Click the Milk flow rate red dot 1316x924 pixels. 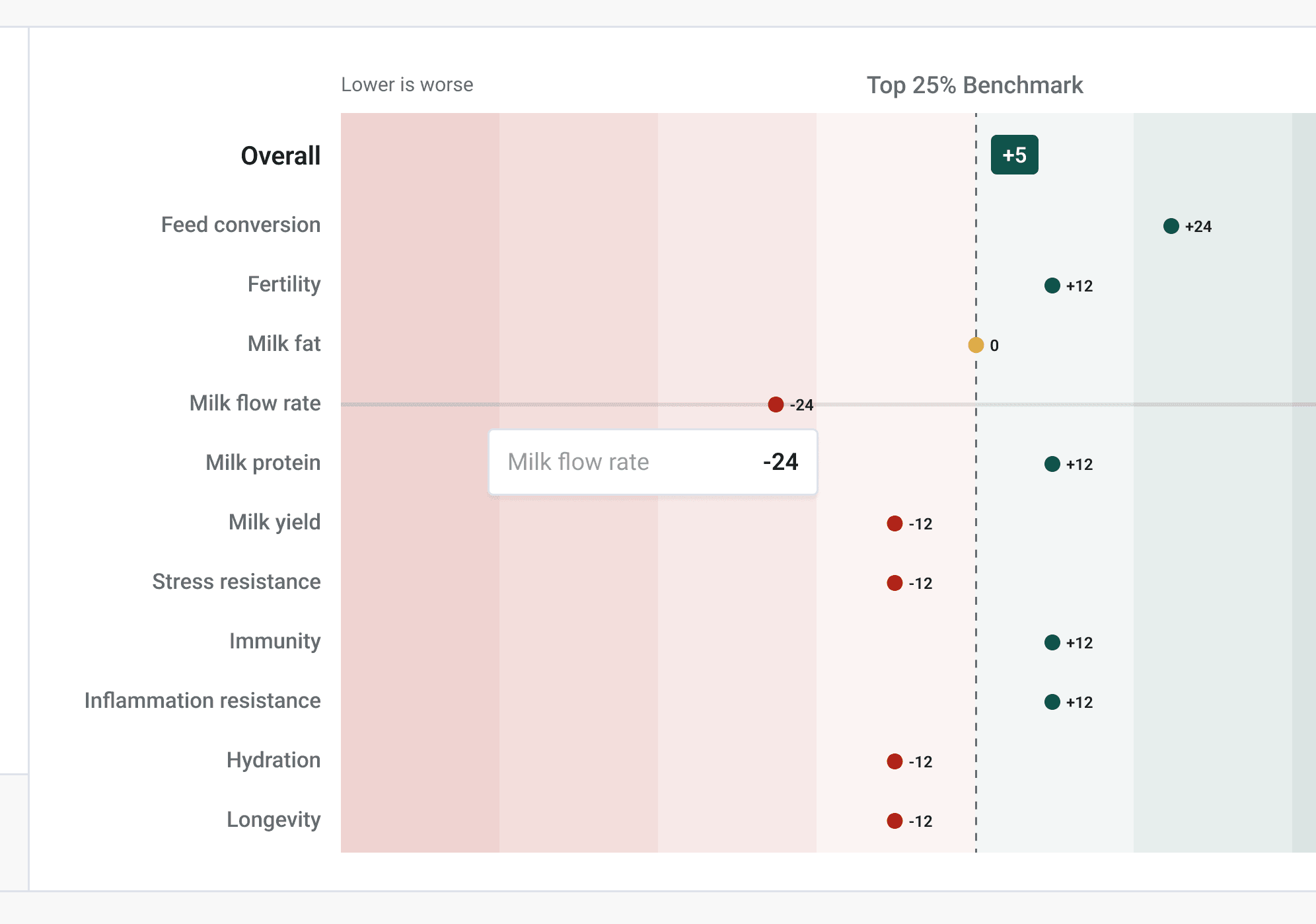point(776,404)
